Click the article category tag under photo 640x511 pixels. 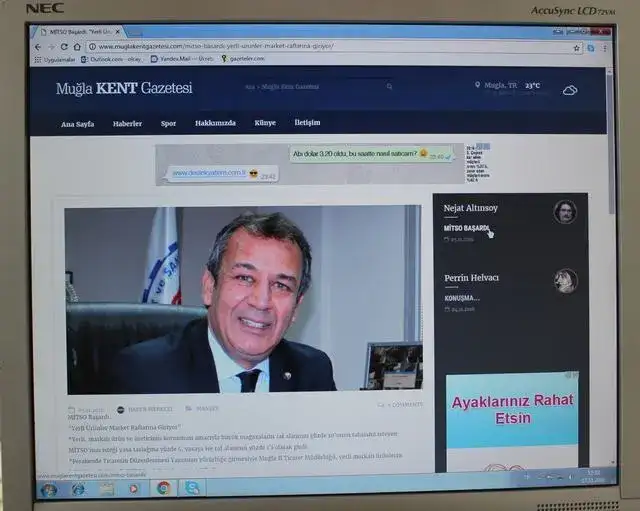pyautogui.click(x=202, y=409)
